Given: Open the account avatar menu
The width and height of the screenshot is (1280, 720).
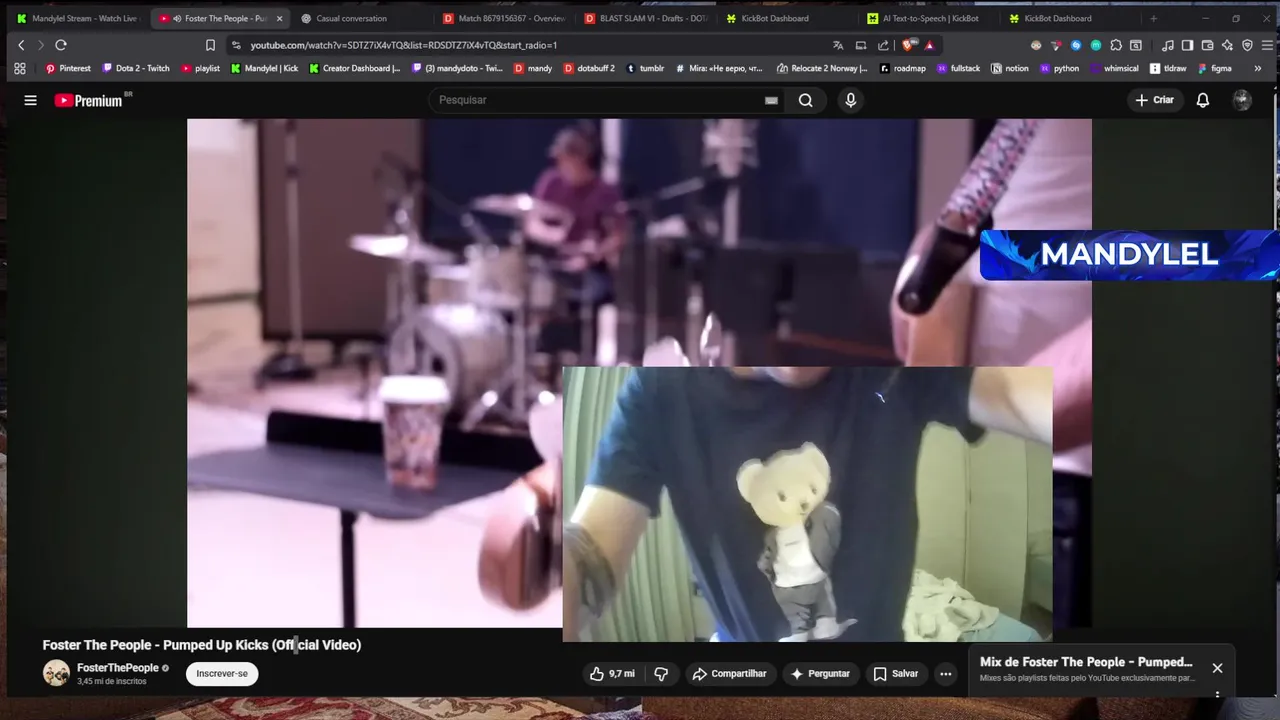Looking at the screenshot, I should tap(1242, 100).
